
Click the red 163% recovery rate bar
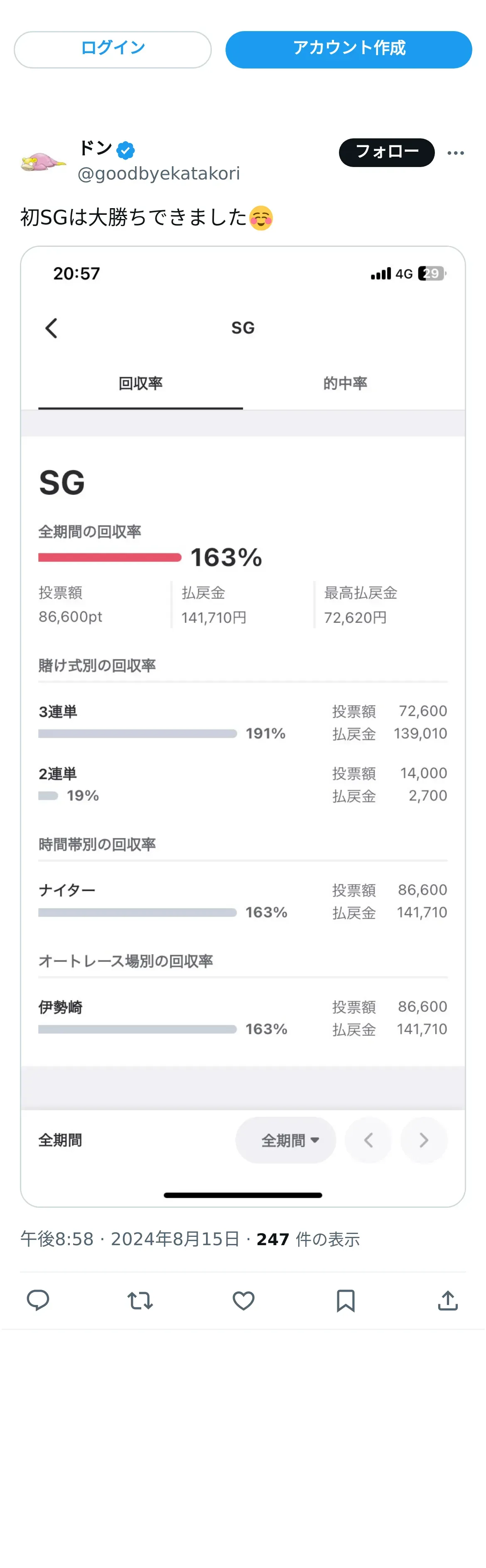coord(110,558)
